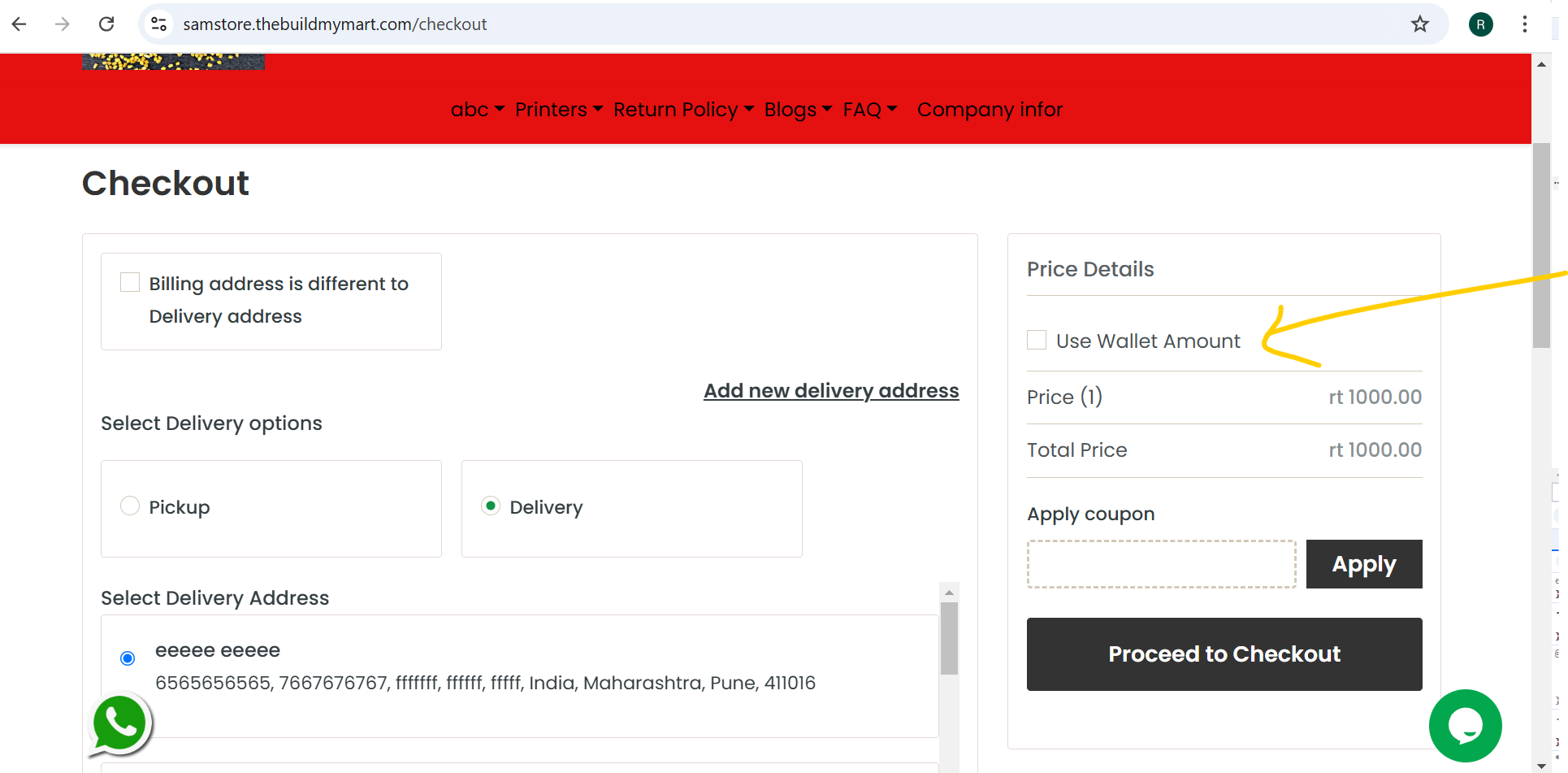The height and width of the screenshot is (773, 1568).
Task: Expand the abc dropdown menu
Action: pyautogui.click(x=478, y=110)
